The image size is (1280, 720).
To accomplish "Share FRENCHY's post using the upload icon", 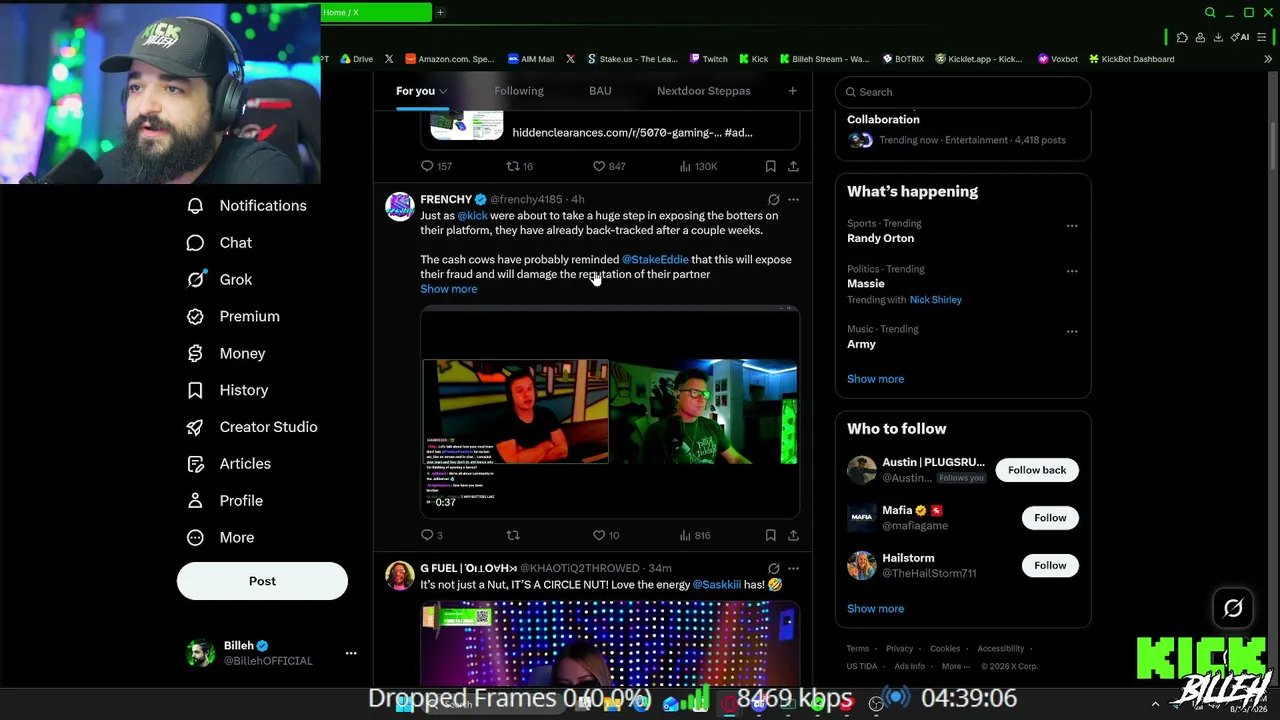I will pos(793,535).
